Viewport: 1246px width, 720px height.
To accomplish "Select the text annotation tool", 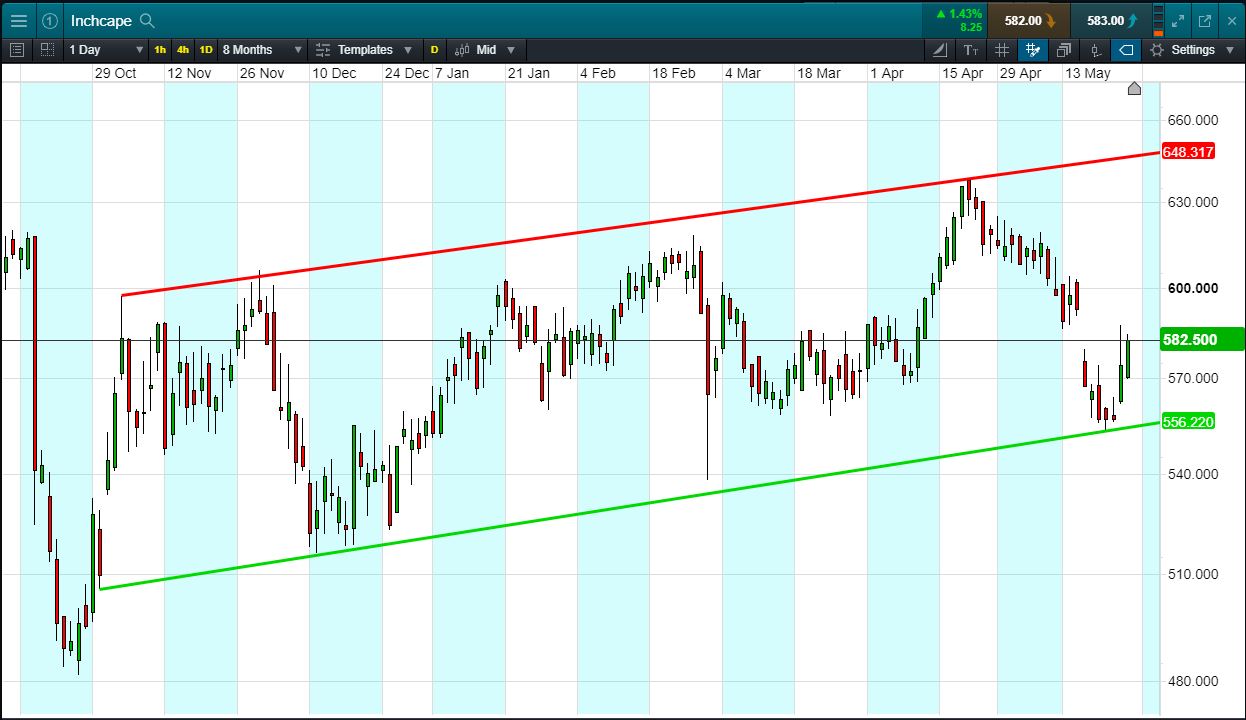I will click(x=970, y=49).
